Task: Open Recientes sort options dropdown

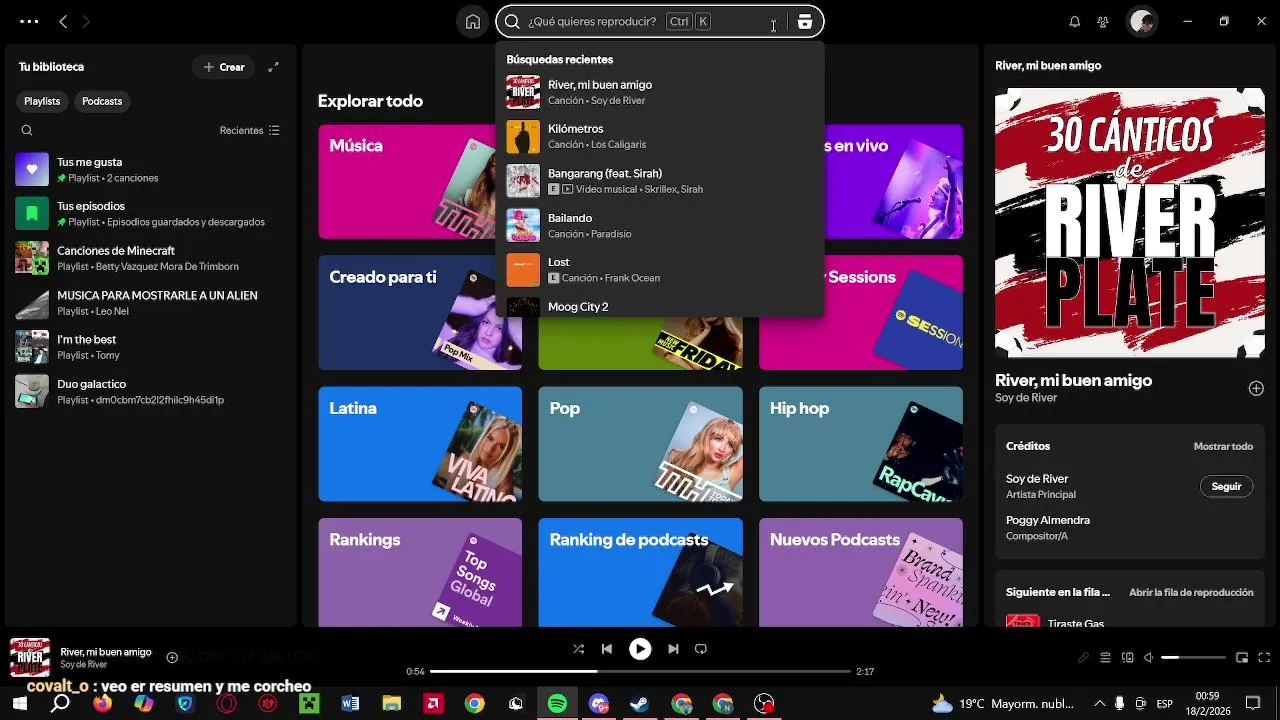Action: pyautogui.click(x=250, y=130)
